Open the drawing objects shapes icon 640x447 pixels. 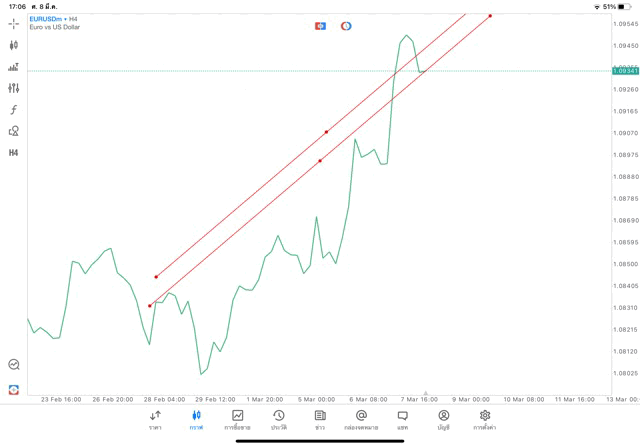[x=13, y=131]
